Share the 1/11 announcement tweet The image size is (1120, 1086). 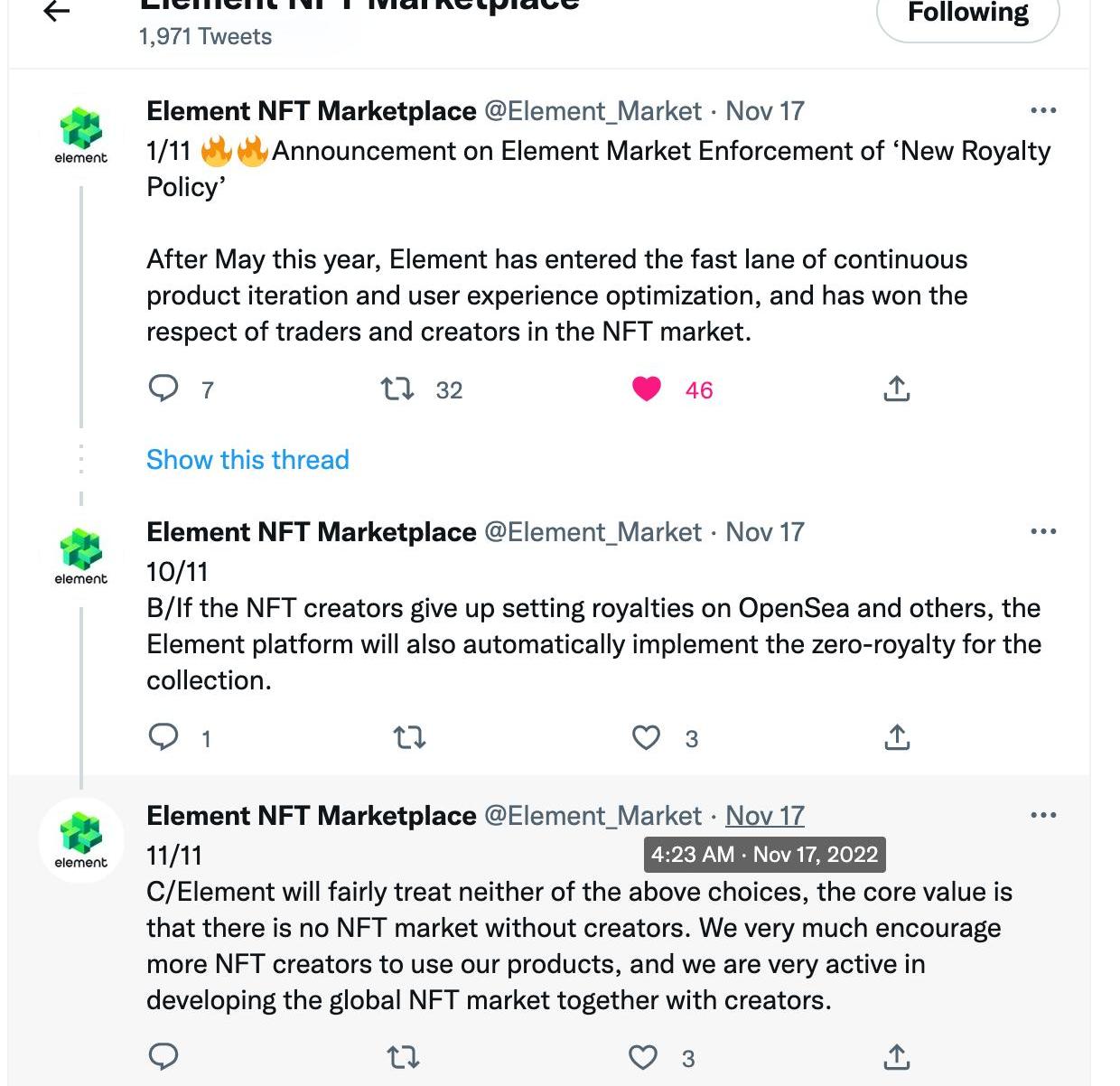pyautogui.click(x=896, y=389)
